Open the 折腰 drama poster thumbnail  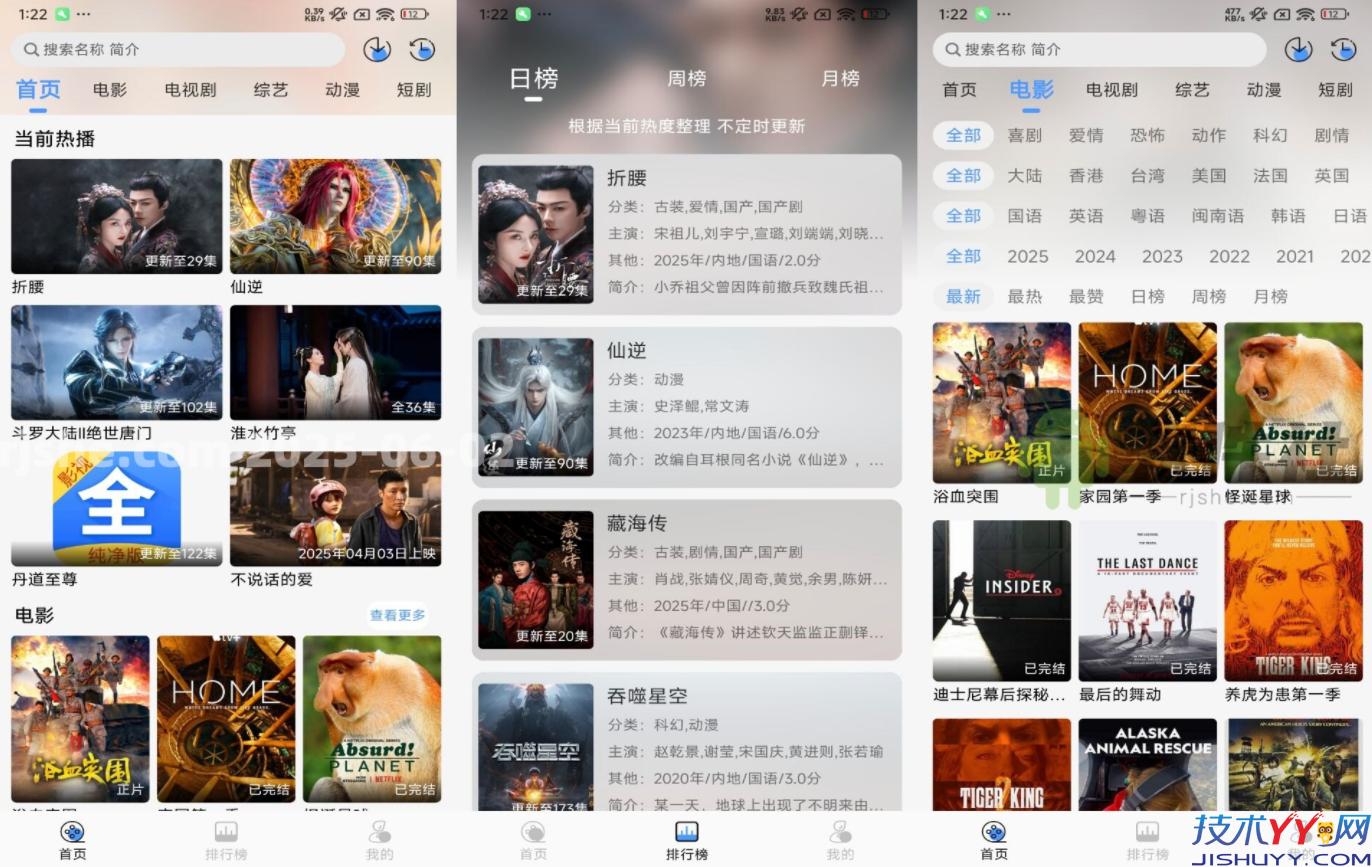coord(116,215)
